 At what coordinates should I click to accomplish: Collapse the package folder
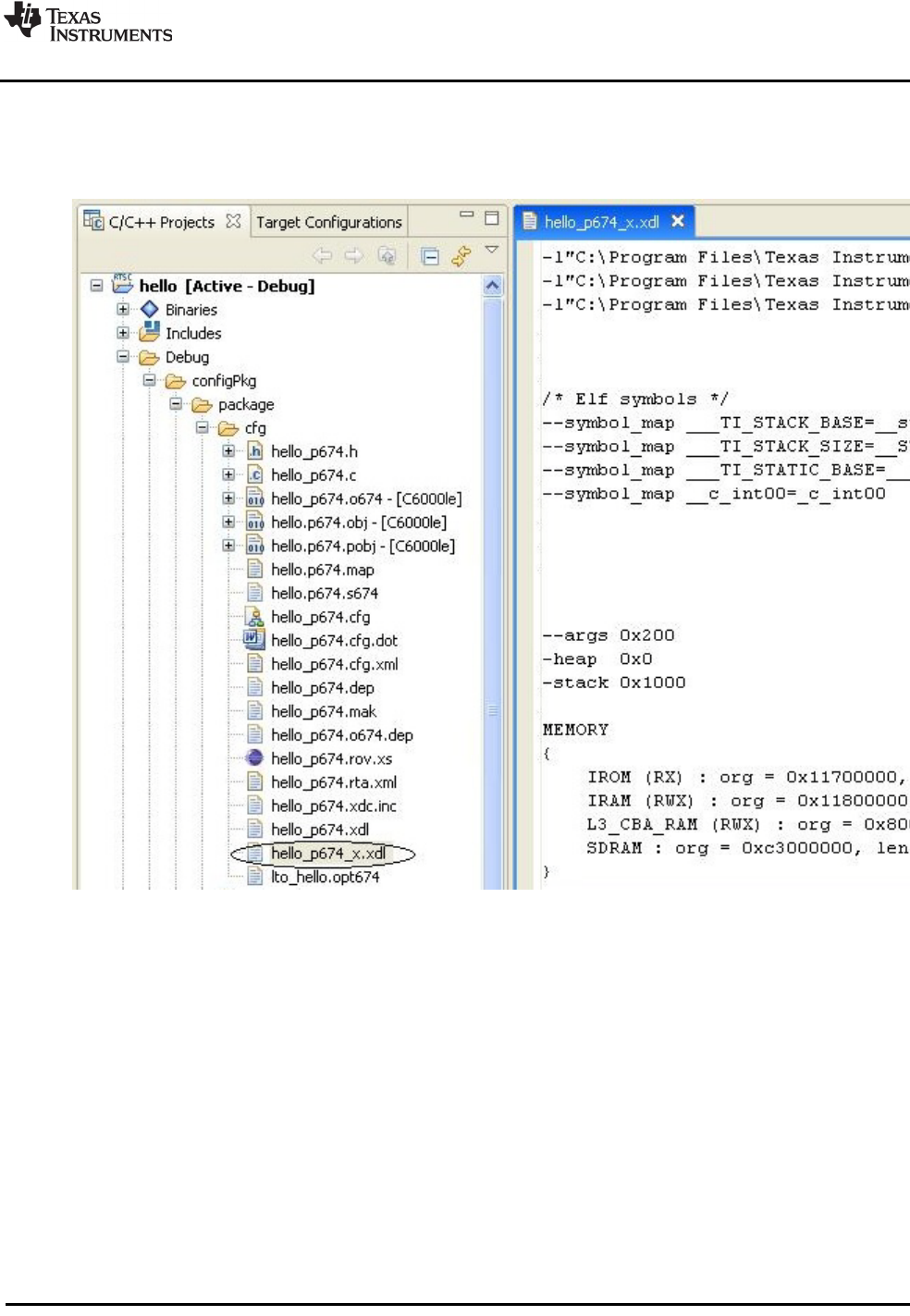point(176,404)
